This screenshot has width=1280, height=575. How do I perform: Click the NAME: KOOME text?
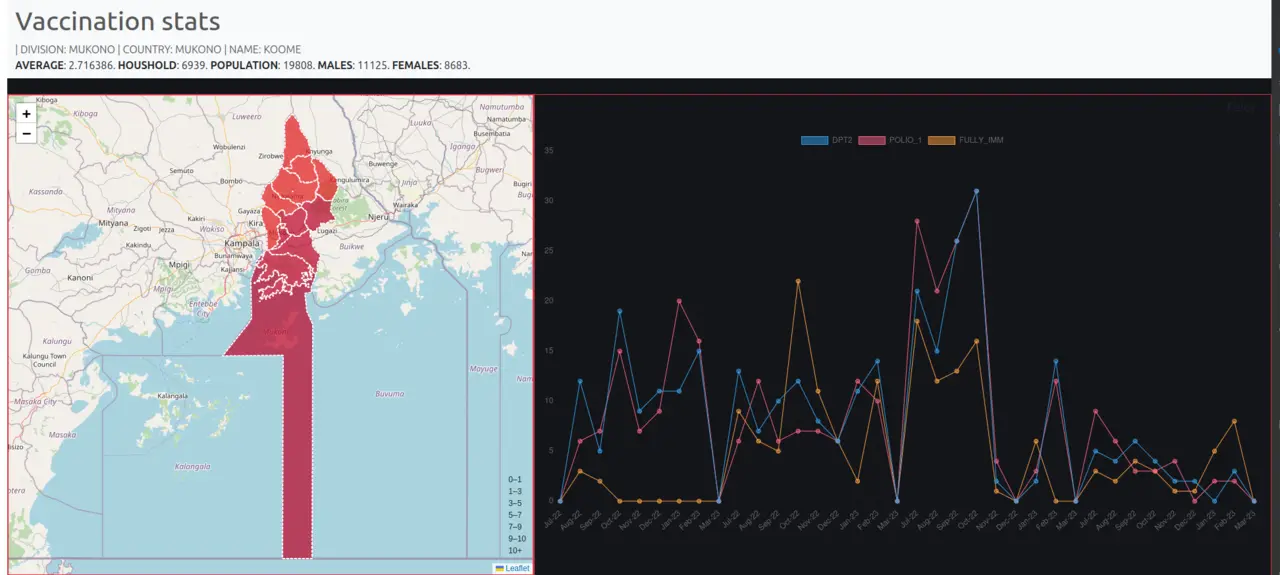(265, 49)
